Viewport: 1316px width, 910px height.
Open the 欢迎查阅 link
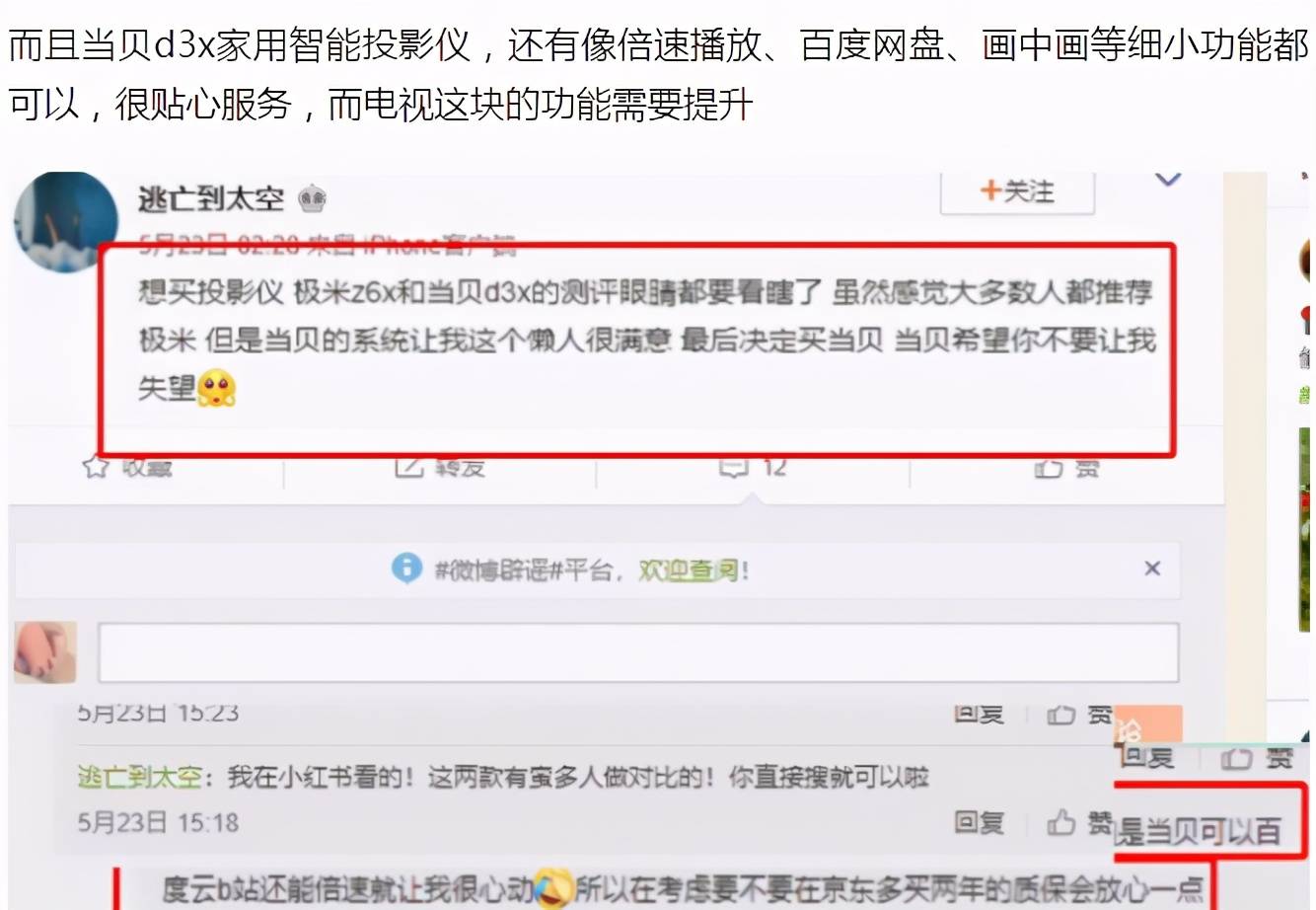click(x=688, y=570)
